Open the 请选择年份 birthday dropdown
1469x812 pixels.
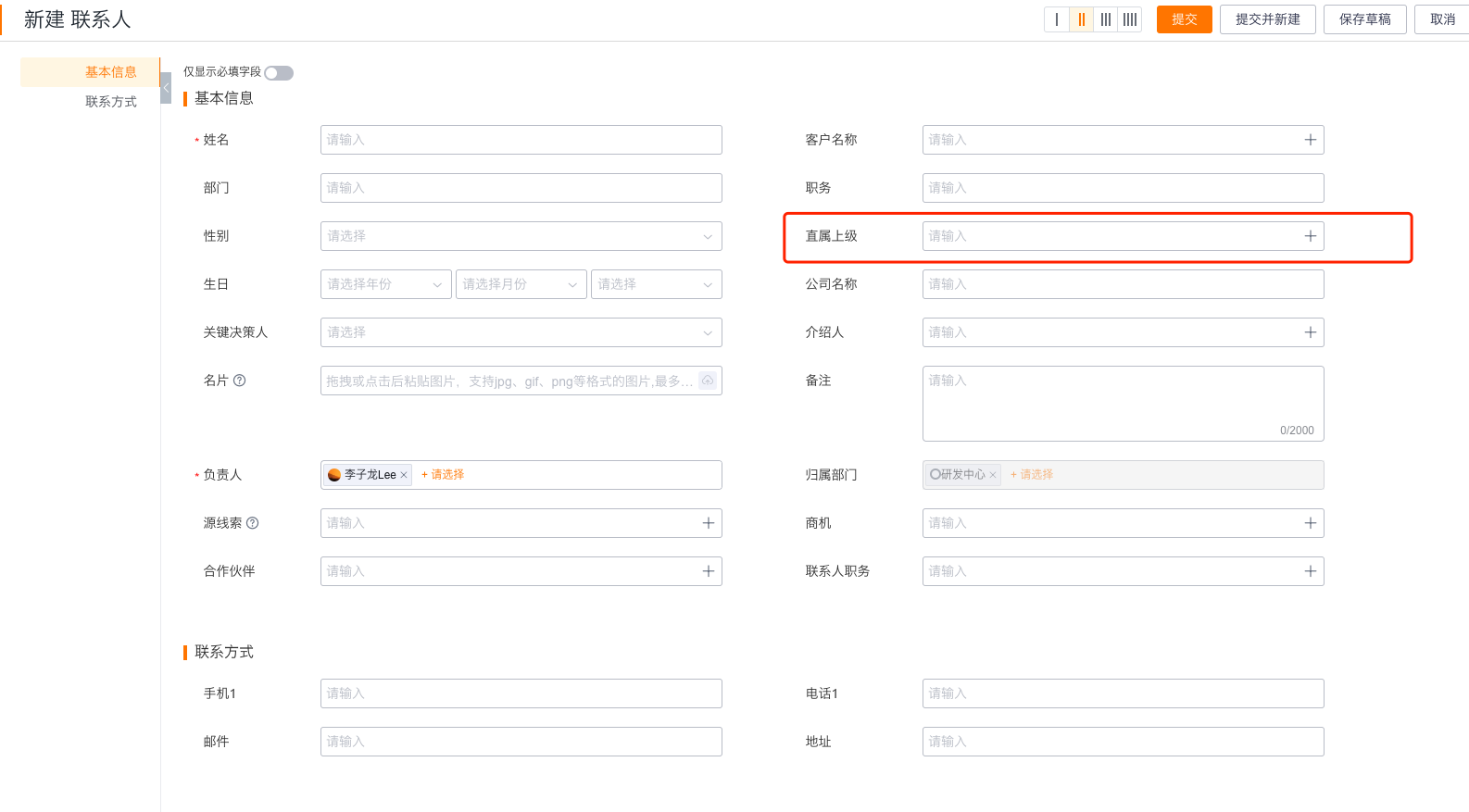386,284
